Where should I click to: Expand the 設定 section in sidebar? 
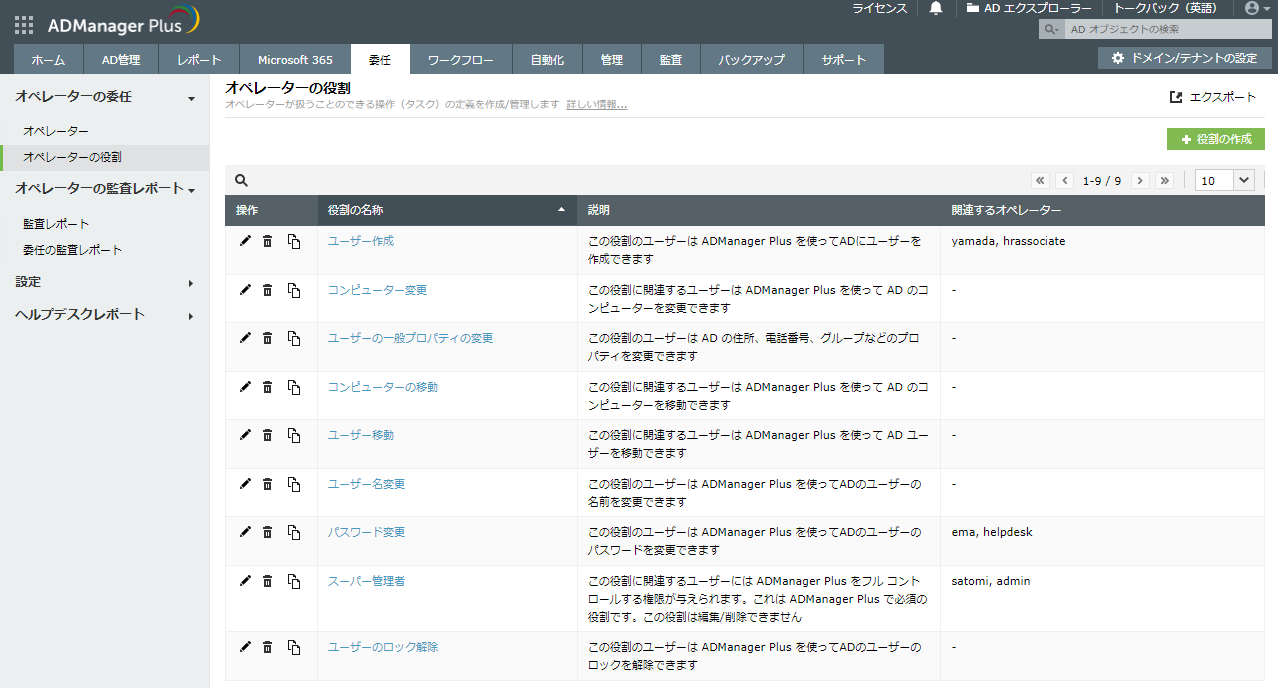coord(104,283)
